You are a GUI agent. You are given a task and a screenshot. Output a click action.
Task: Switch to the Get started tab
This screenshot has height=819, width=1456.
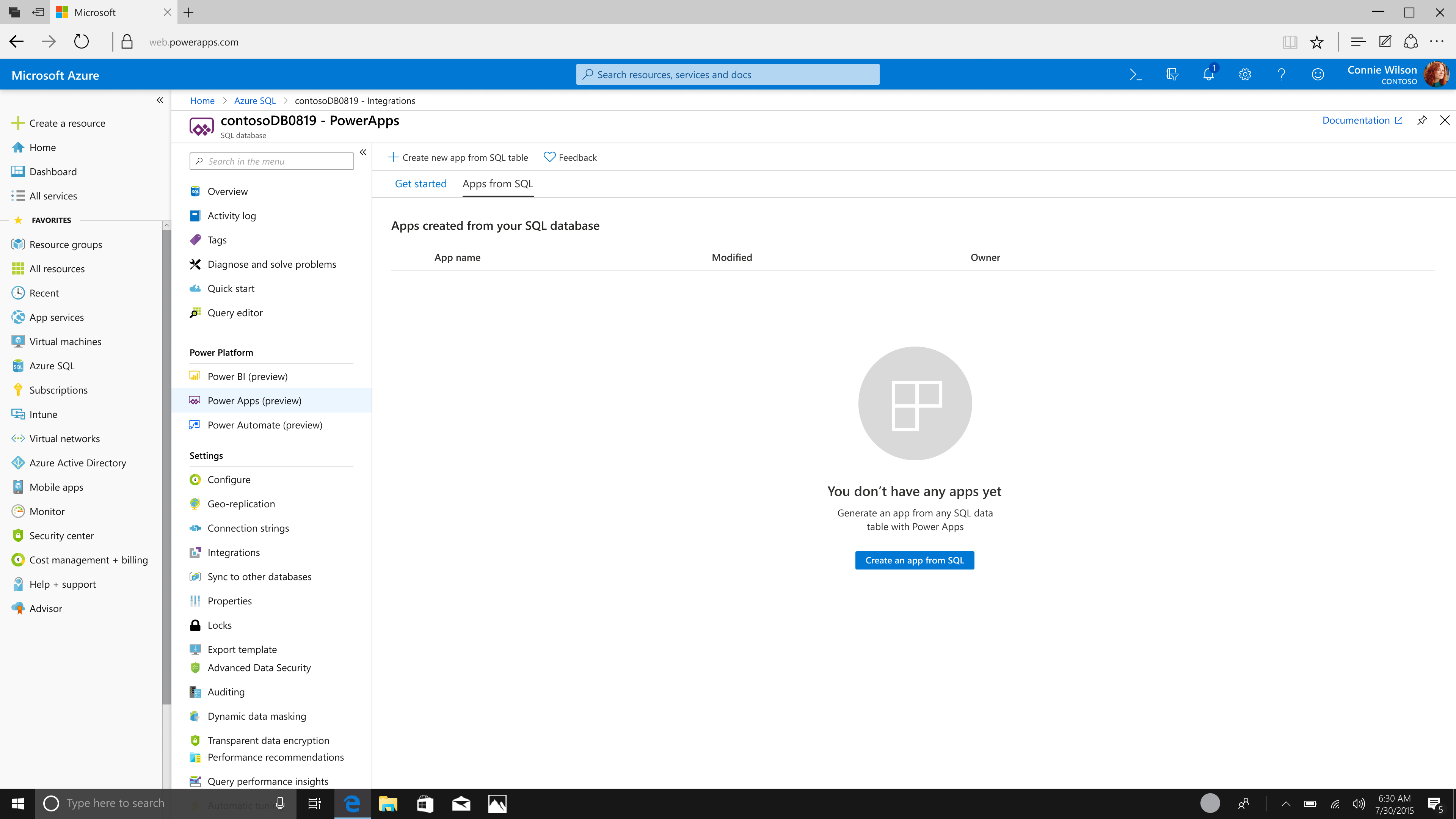coord(420,184)
